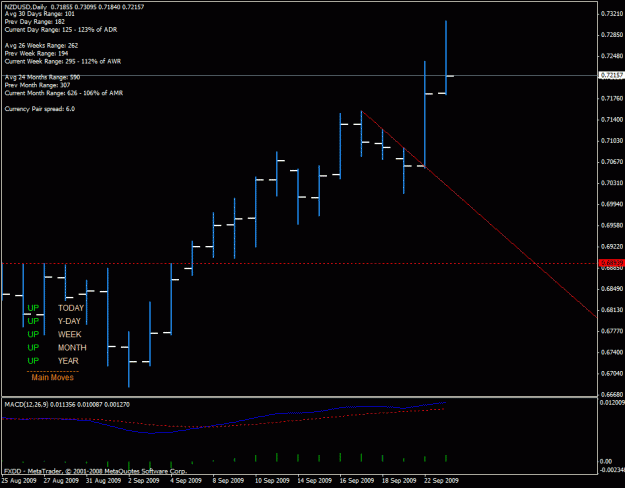The image size is (625, 488).
Task: Click the current price tag 0.72157 on axis
Action: 611,75
